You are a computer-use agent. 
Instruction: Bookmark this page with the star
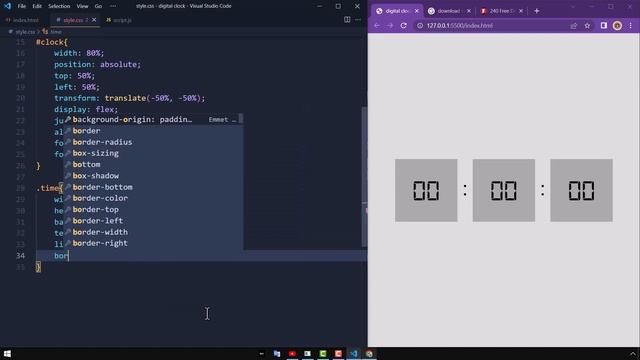pos(587,26)
